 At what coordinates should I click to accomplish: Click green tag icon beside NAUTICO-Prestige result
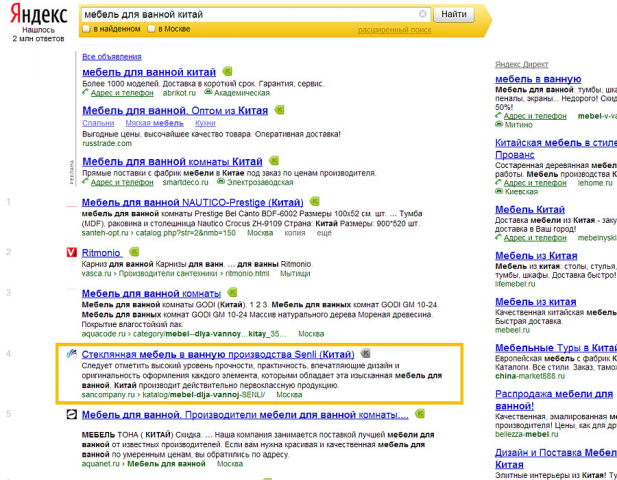(314, 201)
